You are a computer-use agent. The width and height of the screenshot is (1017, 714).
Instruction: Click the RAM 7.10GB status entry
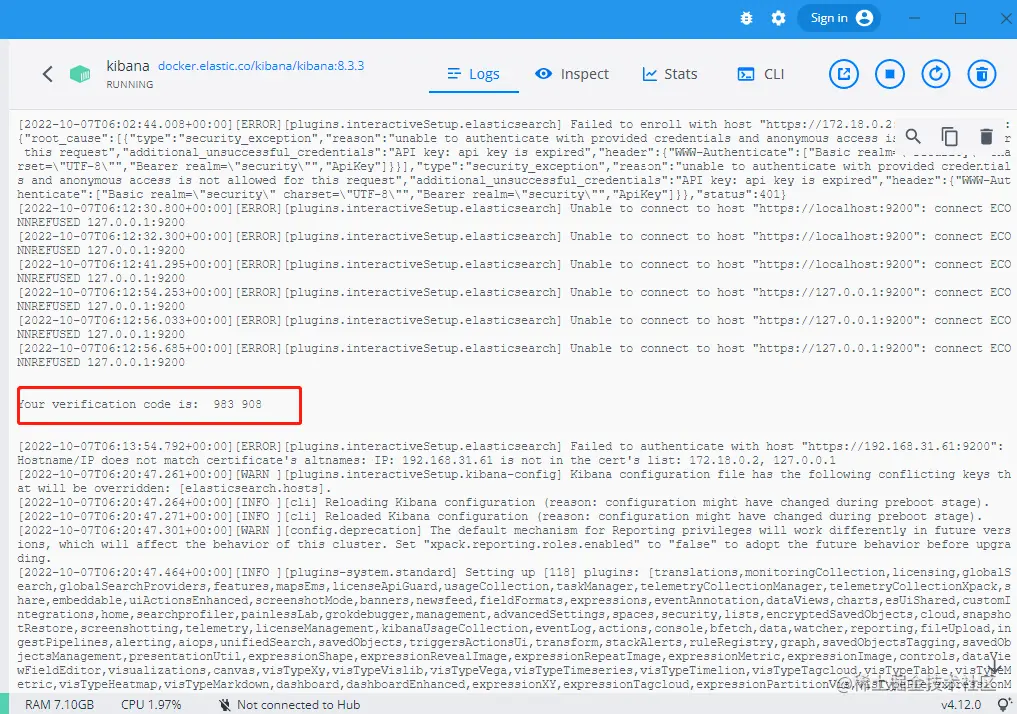click(59, 704)
